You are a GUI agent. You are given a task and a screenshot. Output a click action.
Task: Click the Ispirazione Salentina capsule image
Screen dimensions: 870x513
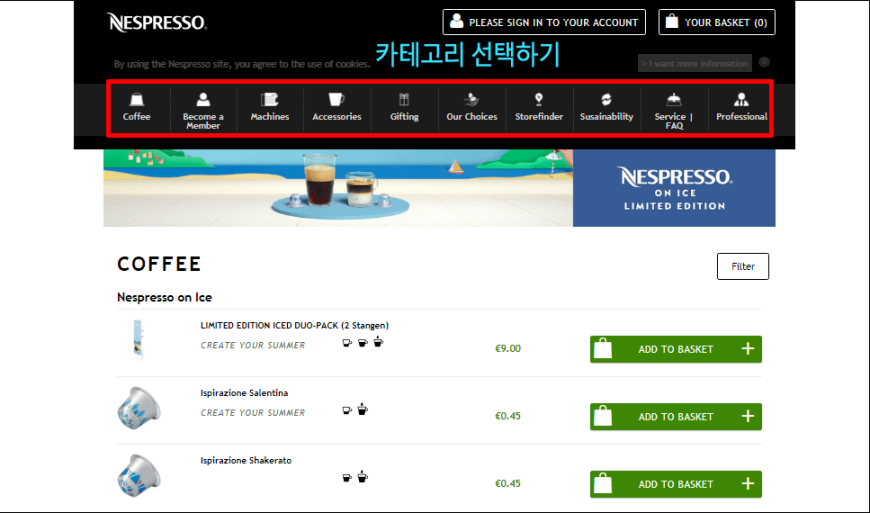(139, 408)
